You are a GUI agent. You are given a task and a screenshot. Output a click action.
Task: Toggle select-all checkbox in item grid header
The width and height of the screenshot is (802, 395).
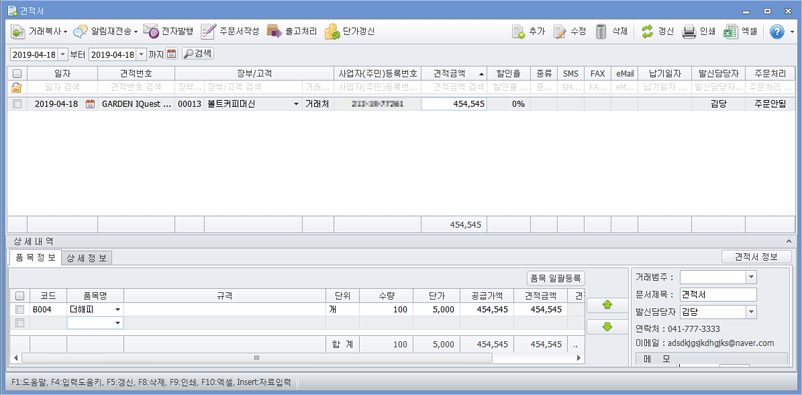click(x=19, y=296)
